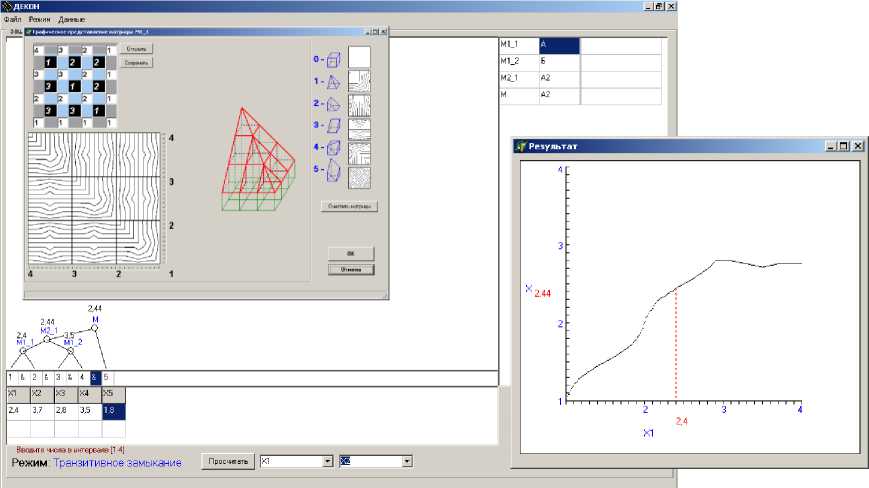
Task: Select shape 3 slanted plane icon
Action: click(x=333, y=126)
